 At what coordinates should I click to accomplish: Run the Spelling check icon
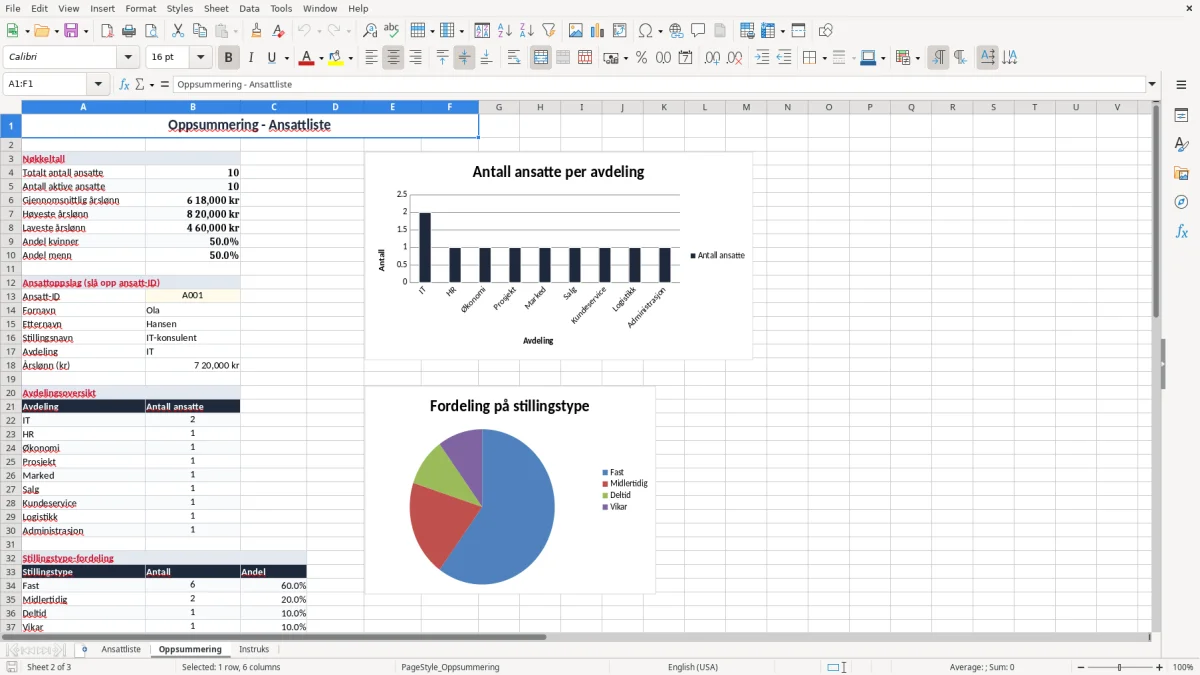392,31
